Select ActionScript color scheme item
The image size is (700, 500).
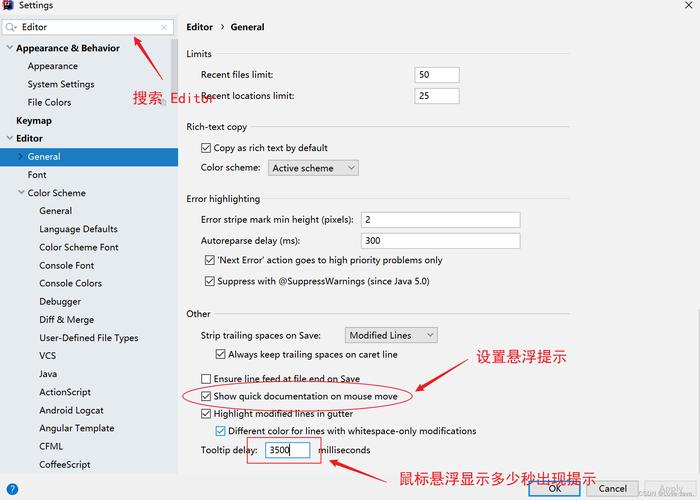(65, 392)
